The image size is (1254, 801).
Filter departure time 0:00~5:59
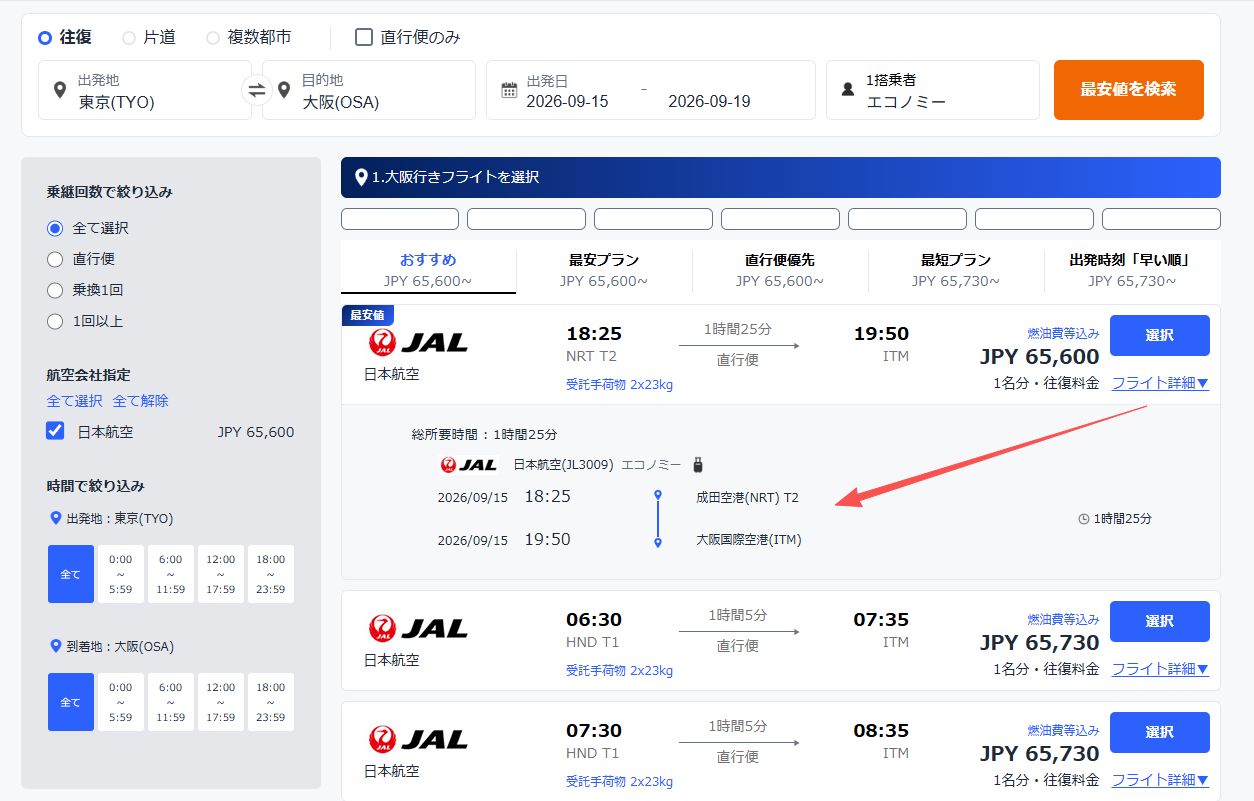coord(120,574)
